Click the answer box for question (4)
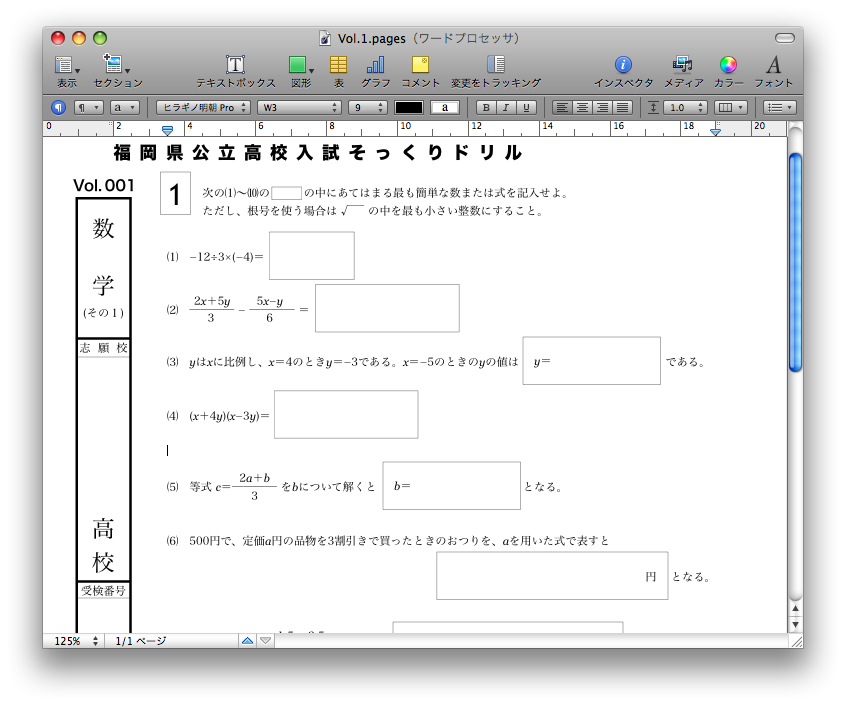Image resolution: width=848 pixels, height=705 pixels. coord(346,414)
